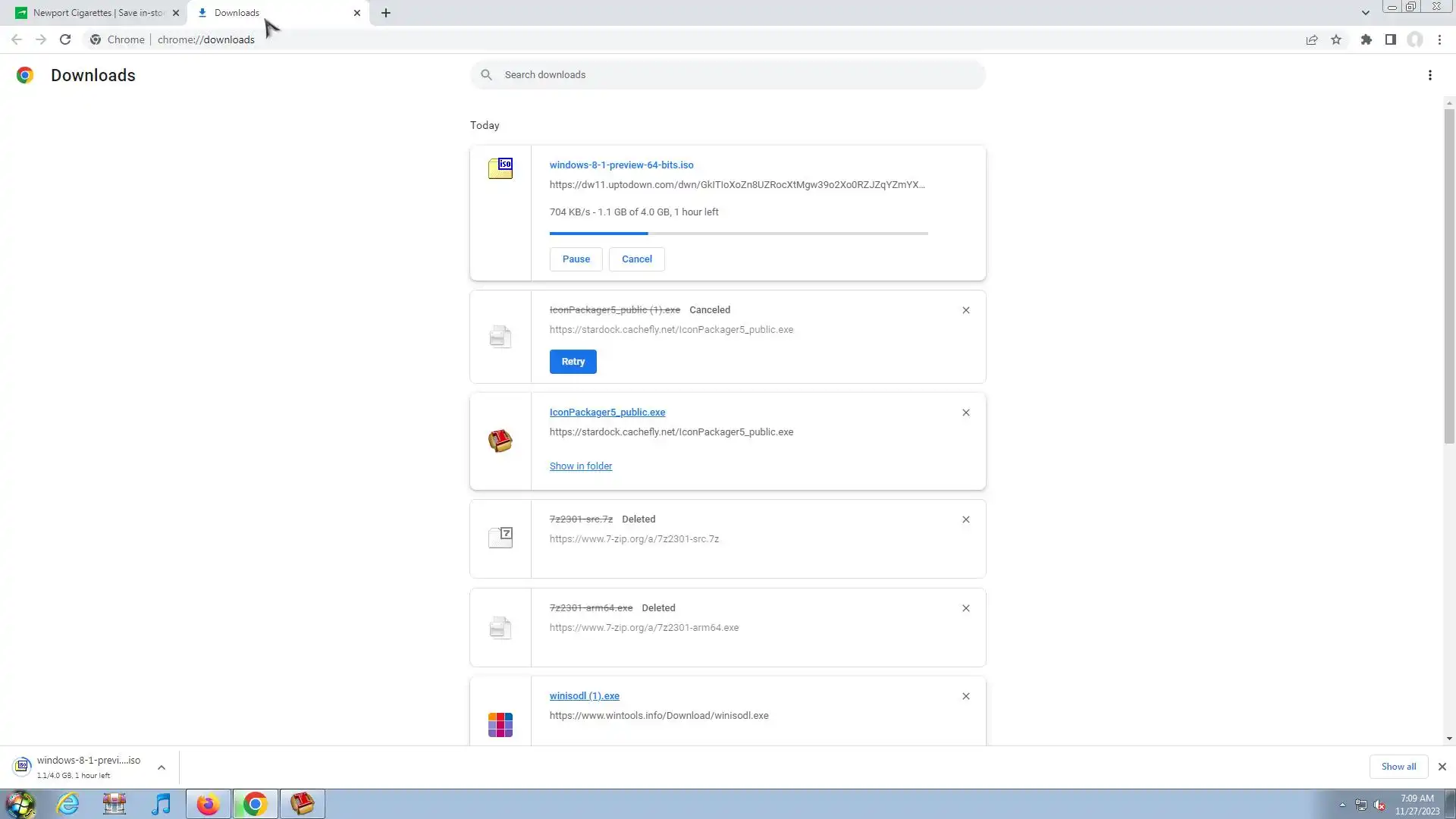Click the bookmark star icon
1456x819 pixels.
tap(1336, 39)
